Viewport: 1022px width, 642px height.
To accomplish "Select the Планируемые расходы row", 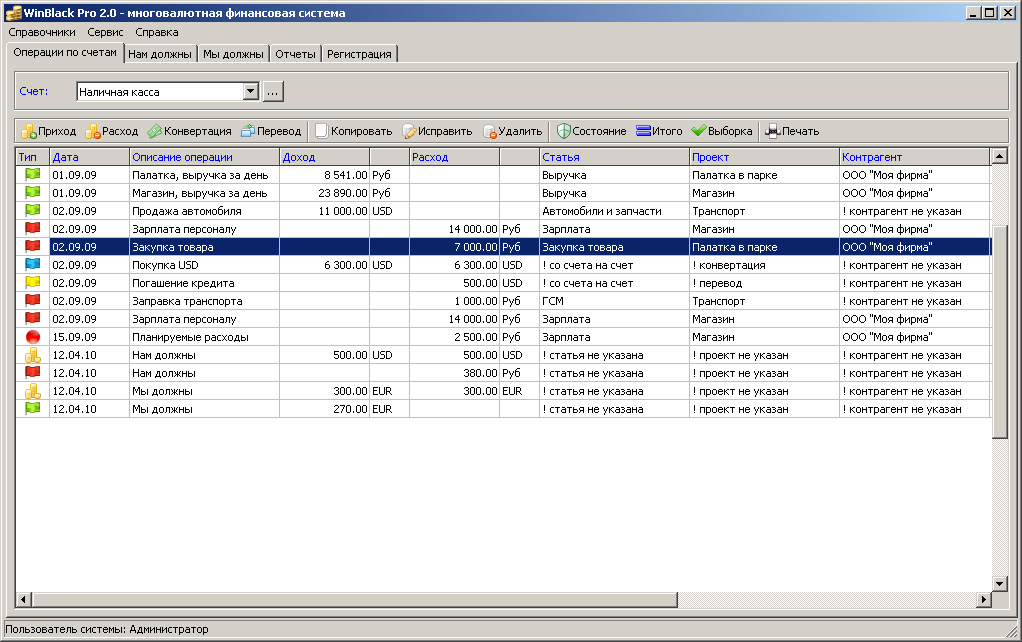I will point(190,337).
